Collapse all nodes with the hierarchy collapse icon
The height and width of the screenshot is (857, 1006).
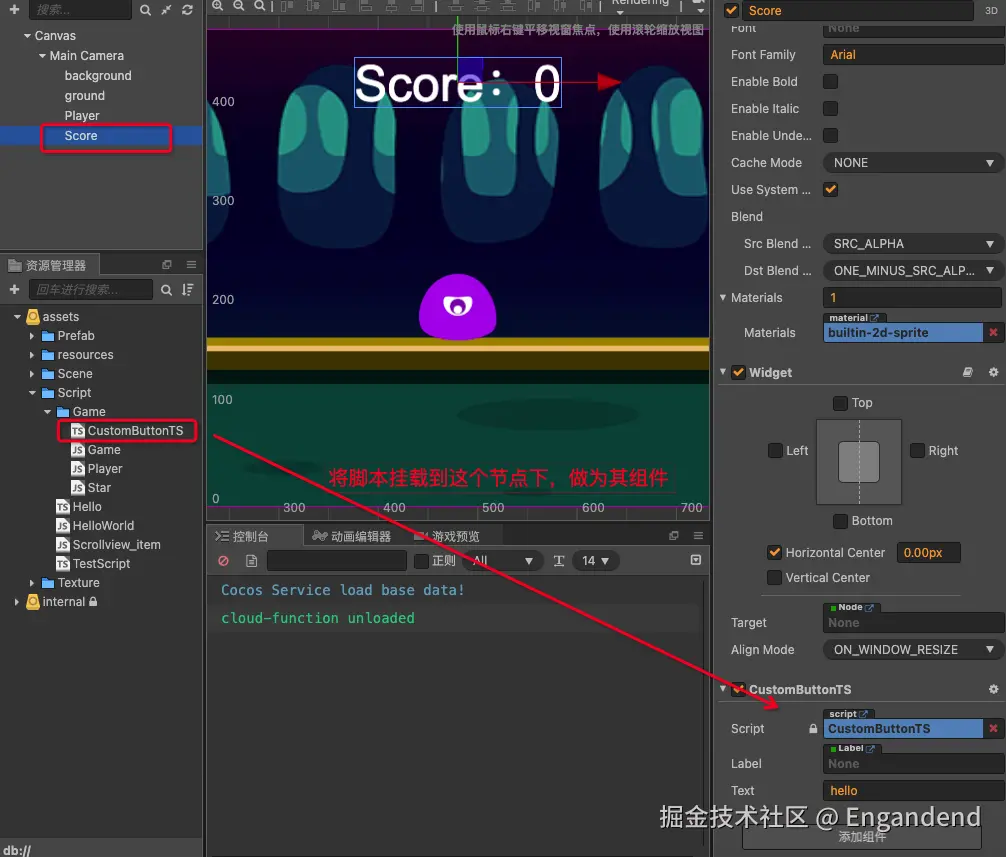(166, 10)
